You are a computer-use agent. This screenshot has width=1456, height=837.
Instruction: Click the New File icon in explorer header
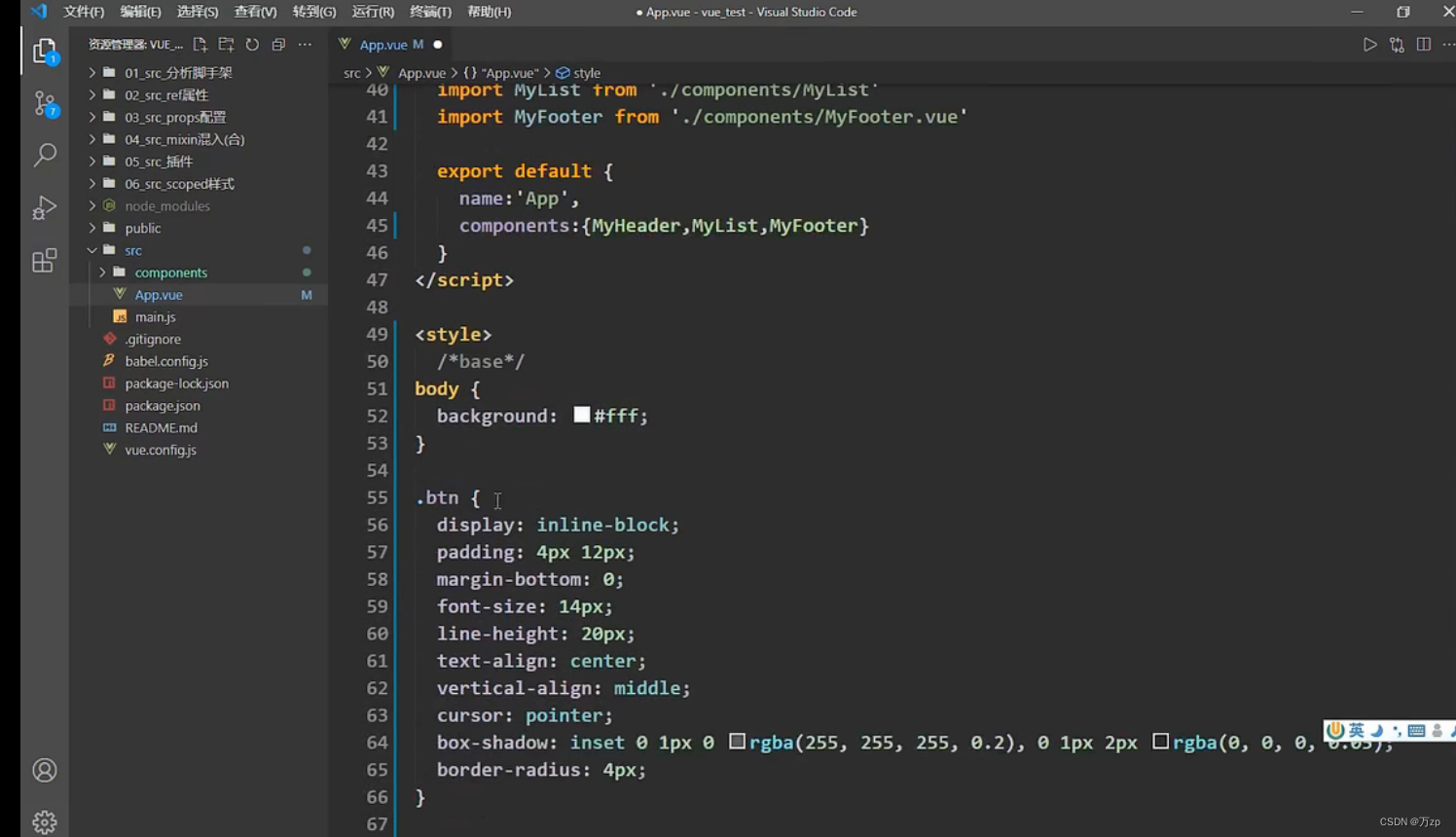200,45
